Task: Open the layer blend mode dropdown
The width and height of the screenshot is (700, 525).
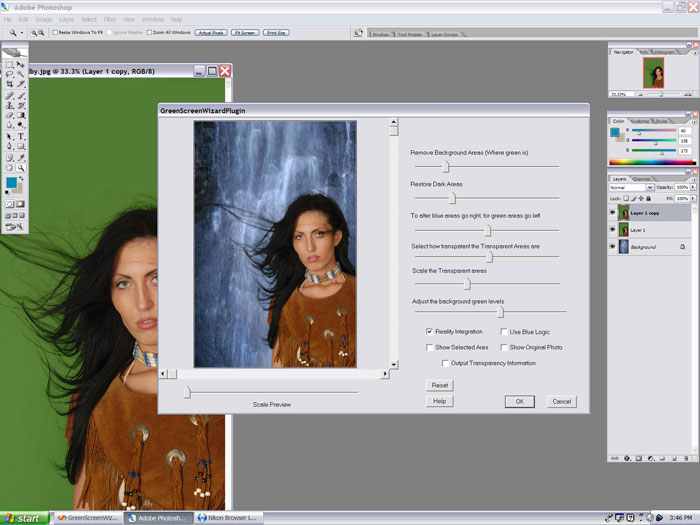Action: [x=631, y=188]
